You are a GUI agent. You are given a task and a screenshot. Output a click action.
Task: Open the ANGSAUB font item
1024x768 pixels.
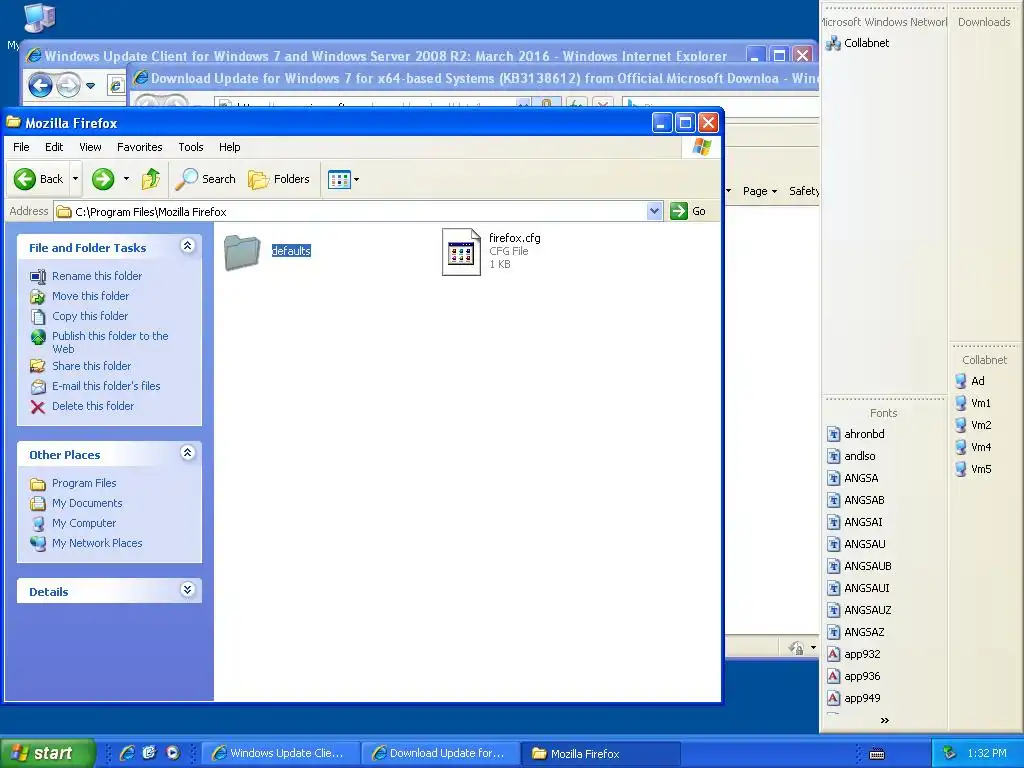pos(859,566)
